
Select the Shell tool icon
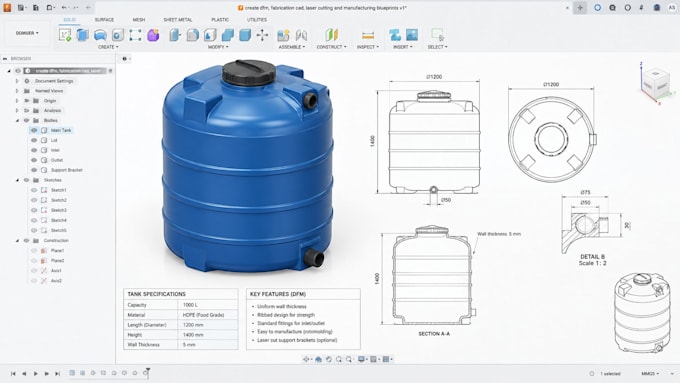210,35
